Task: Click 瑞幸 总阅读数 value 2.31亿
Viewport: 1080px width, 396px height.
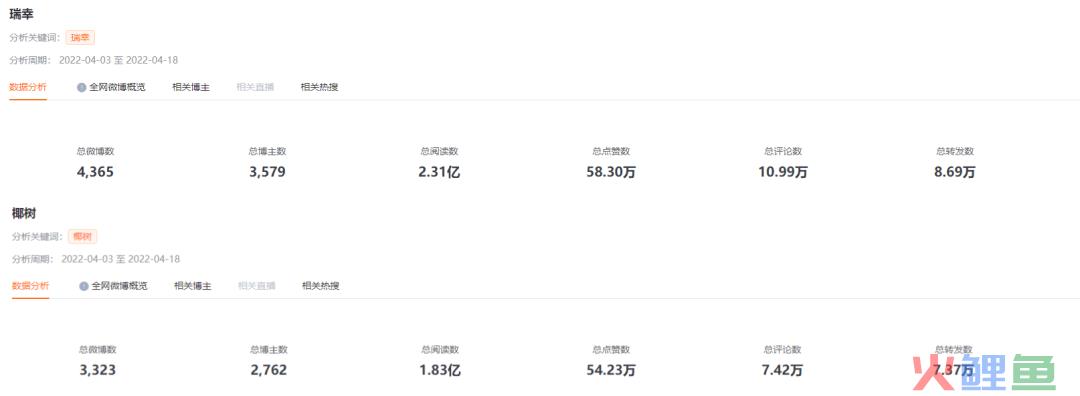Action: (x=439, y=172)
